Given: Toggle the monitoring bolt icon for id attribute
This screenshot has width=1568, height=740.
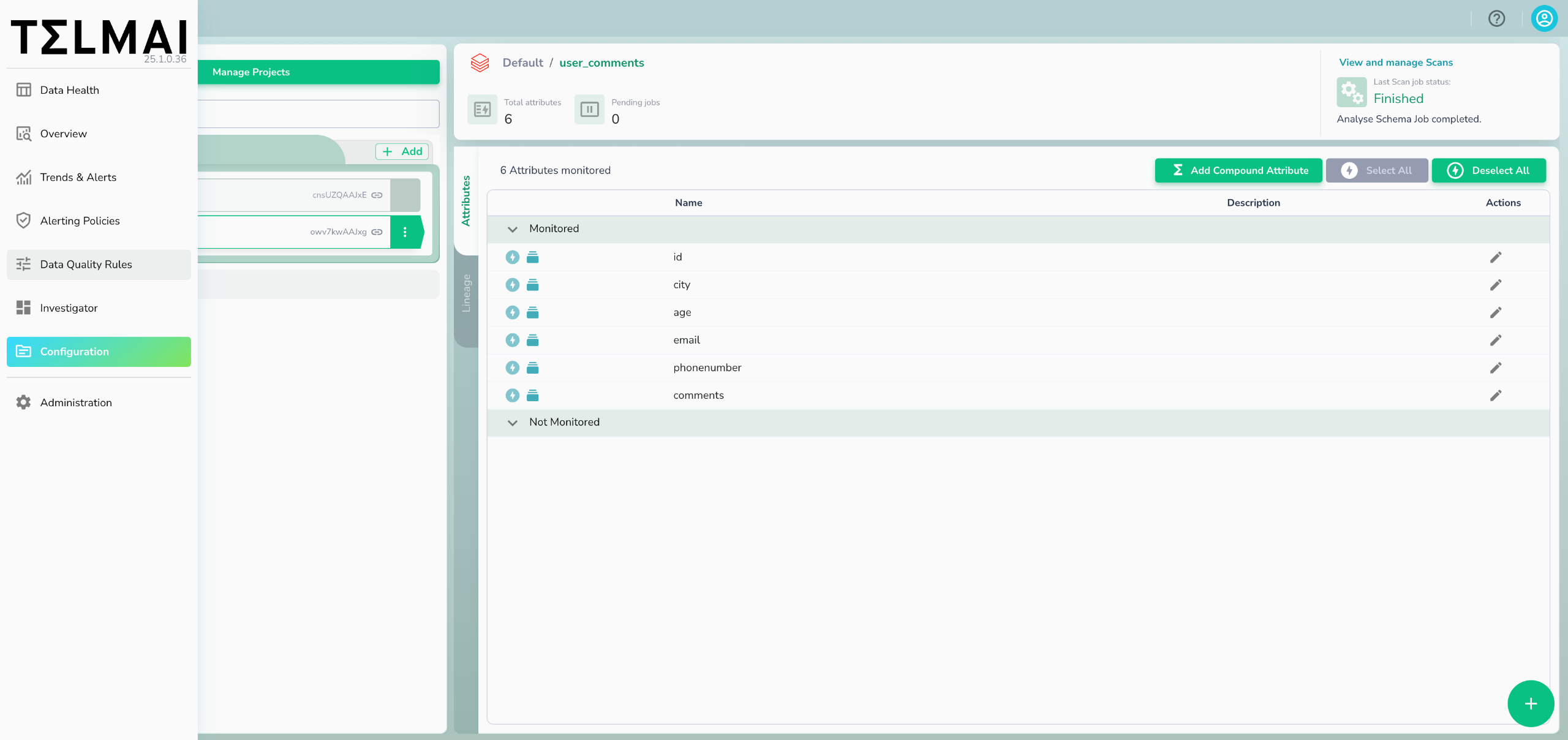Looking at the screenshot, I should tap(513, 257).
